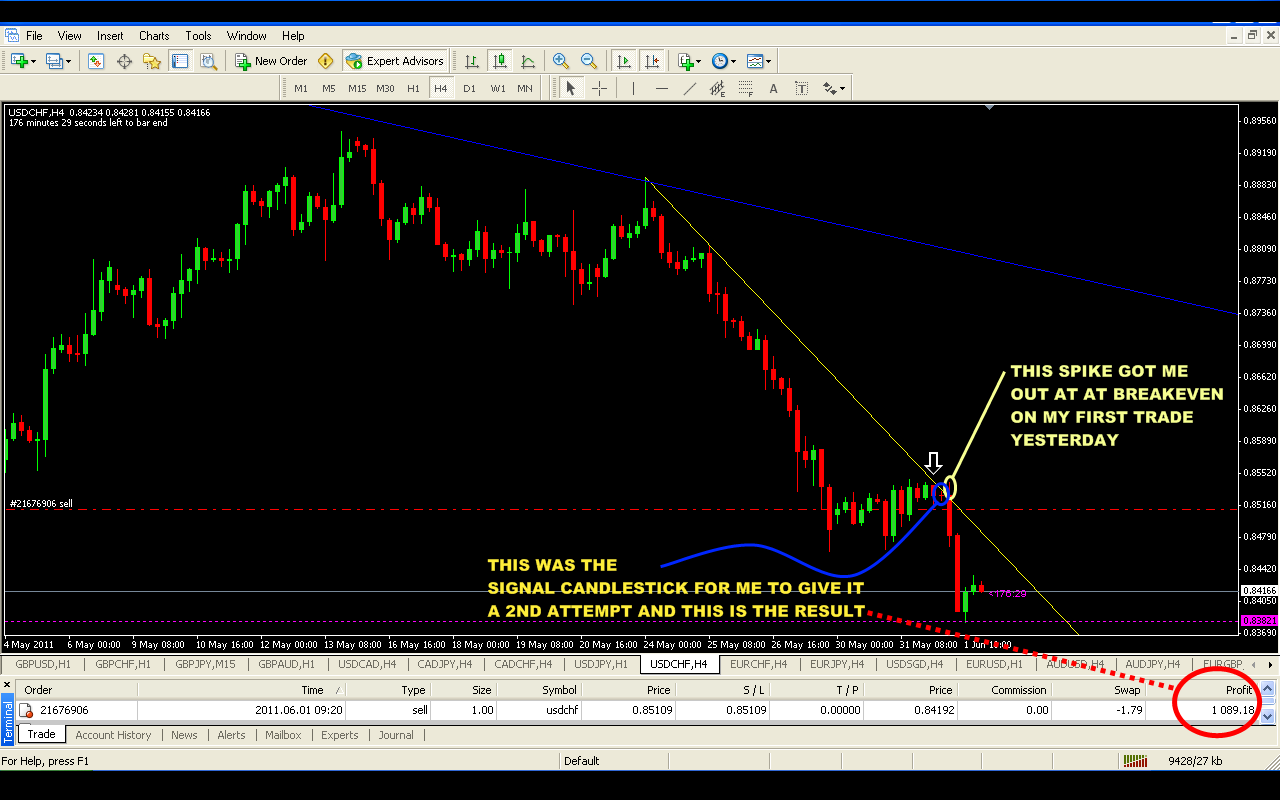Expand the Periodicity clock dropdown
The image size is (1280, 800).
click(x=723, y=61)
